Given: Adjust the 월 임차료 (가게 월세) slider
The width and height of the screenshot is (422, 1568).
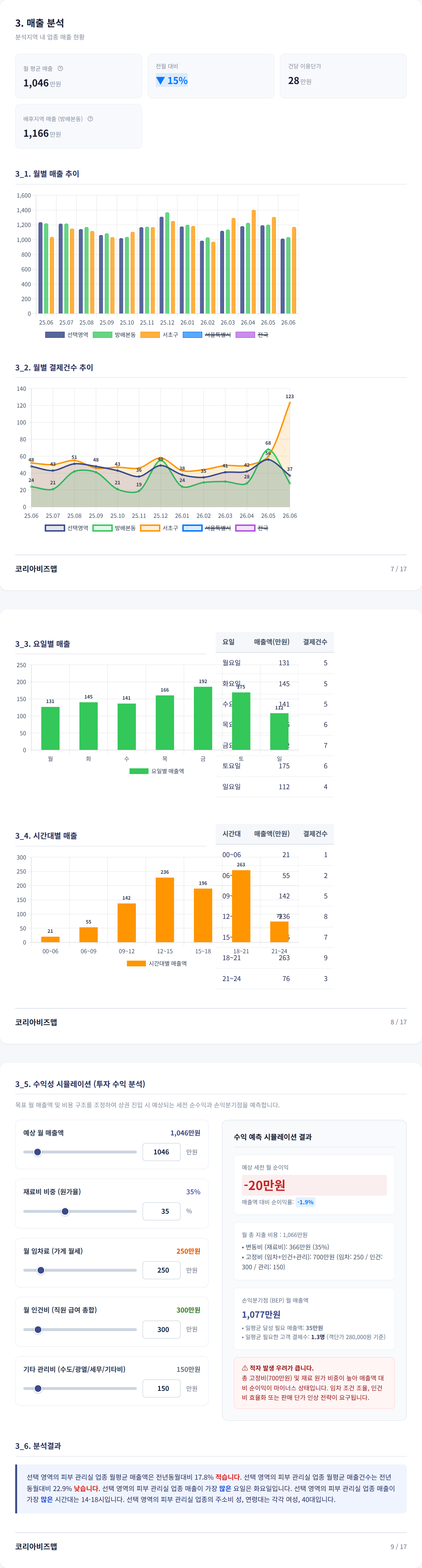Looking at the screenshot, I should click(x=80, y=1270).
